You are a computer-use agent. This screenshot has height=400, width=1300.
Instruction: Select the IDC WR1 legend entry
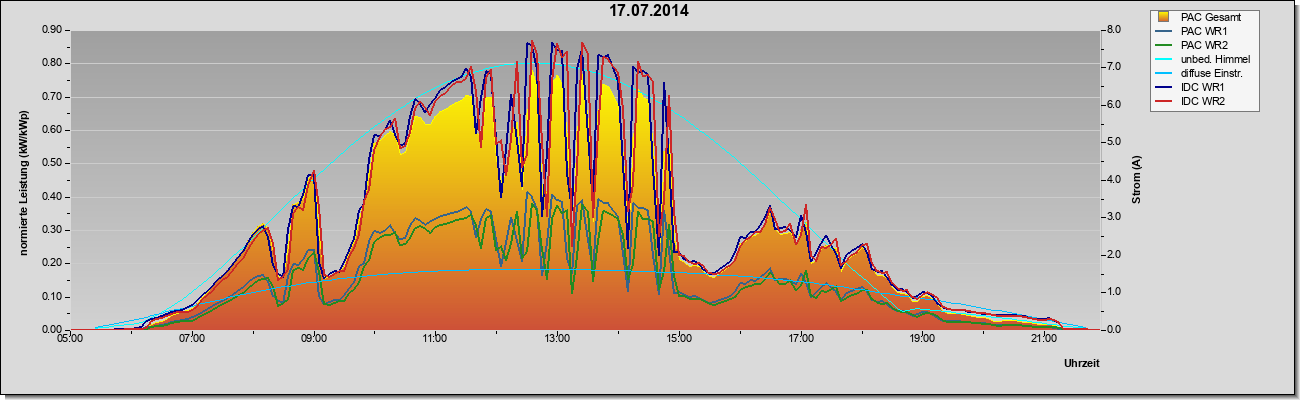(1203, 87)
